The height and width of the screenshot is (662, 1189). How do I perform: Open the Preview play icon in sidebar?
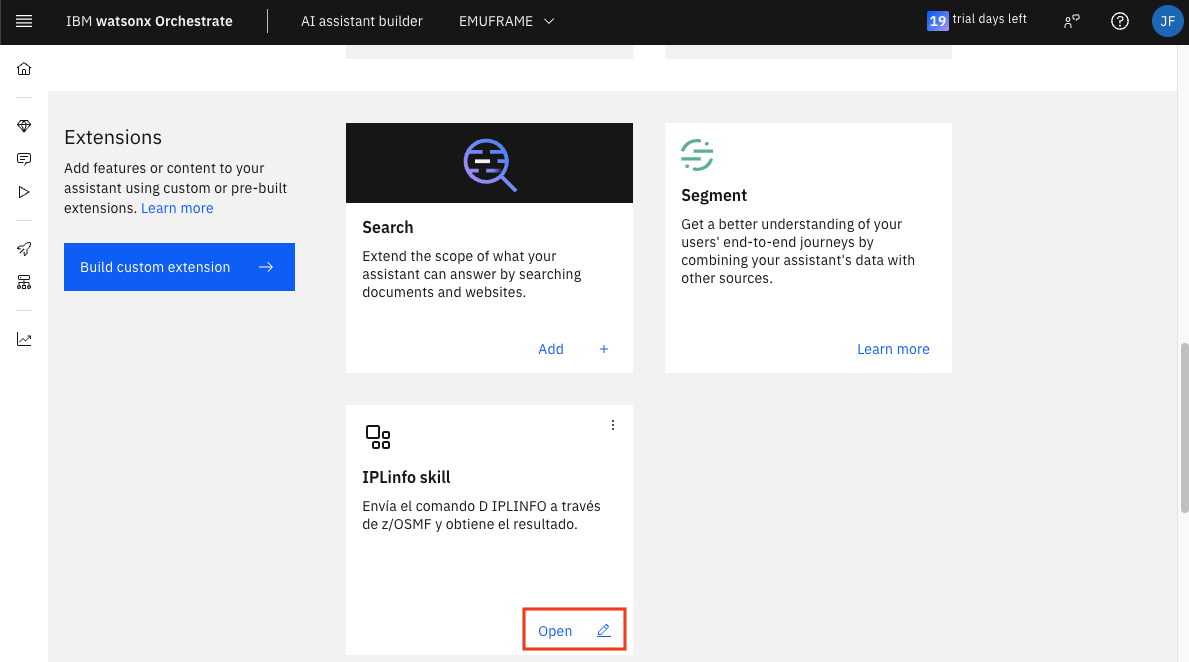[24, 193]
